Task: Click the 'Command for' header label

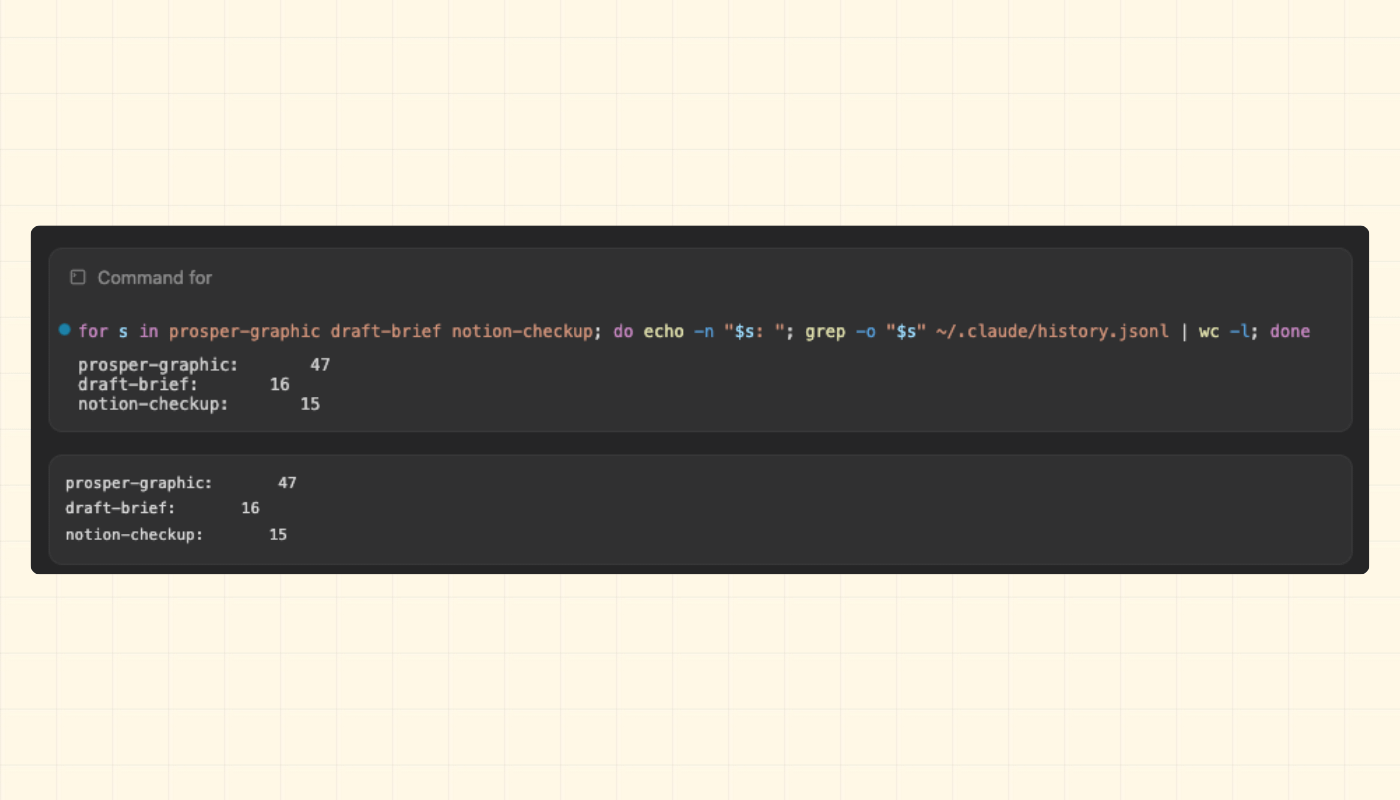Action: click(155, 278)
